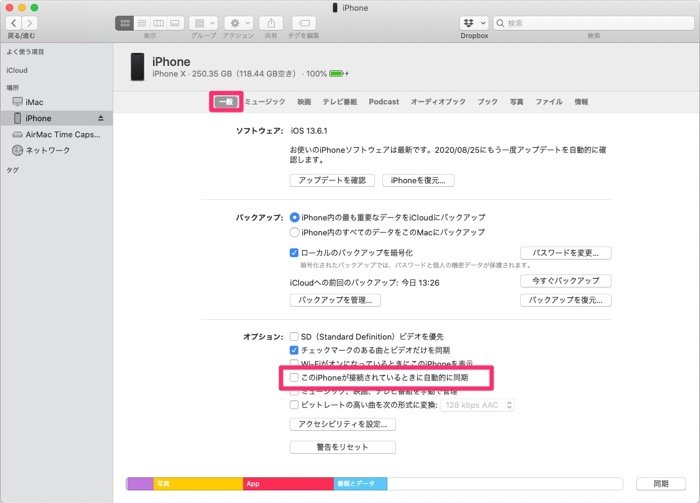Toggle sync only checked songs checkbox
The width and height of the screenshot is (700, 503).
tap(294, 350)
